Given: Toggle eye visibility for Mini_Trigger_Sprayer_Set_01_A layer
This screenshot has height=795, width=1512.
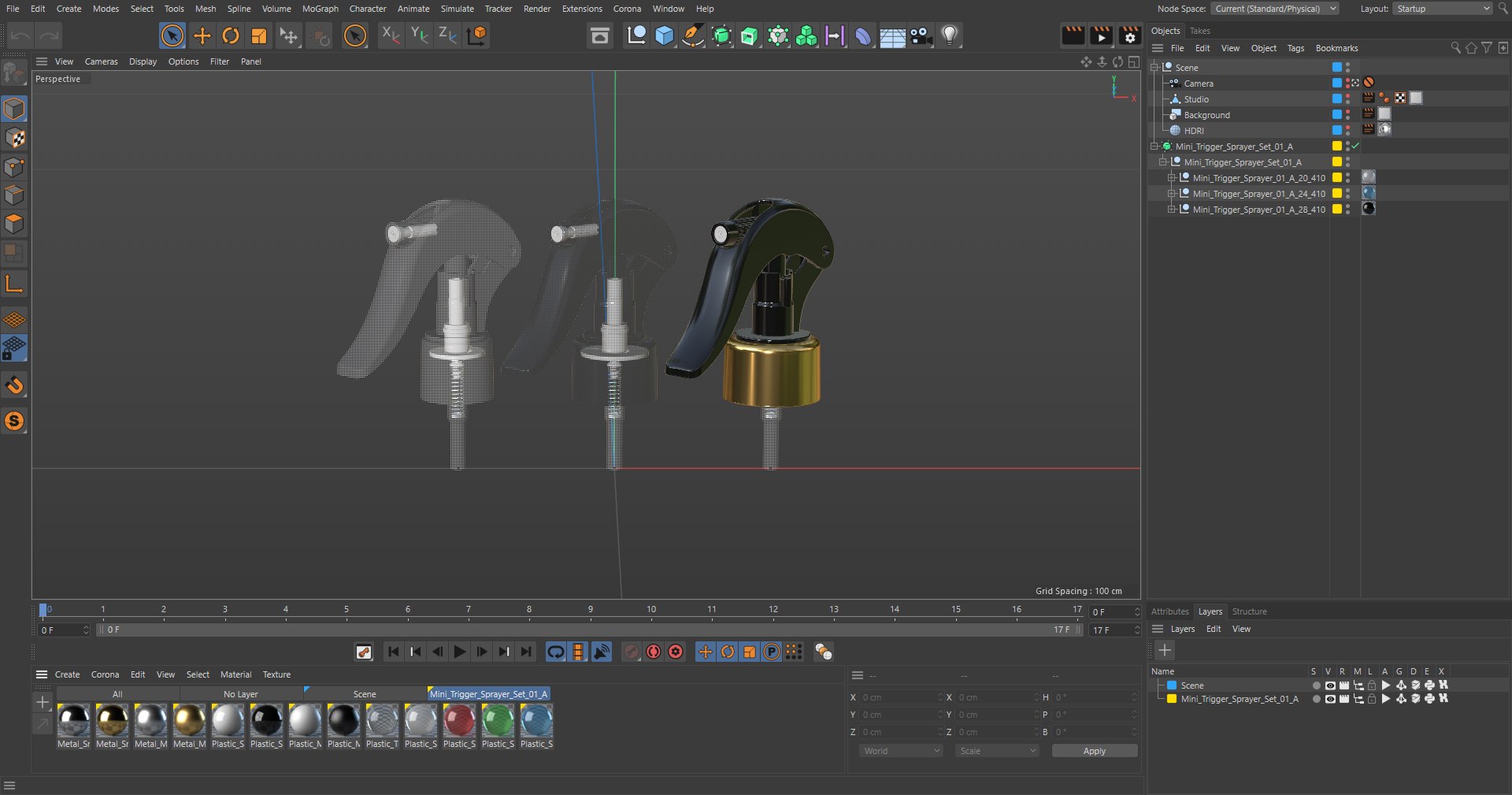Looking at the screenshot, I should click(1330, 699).
